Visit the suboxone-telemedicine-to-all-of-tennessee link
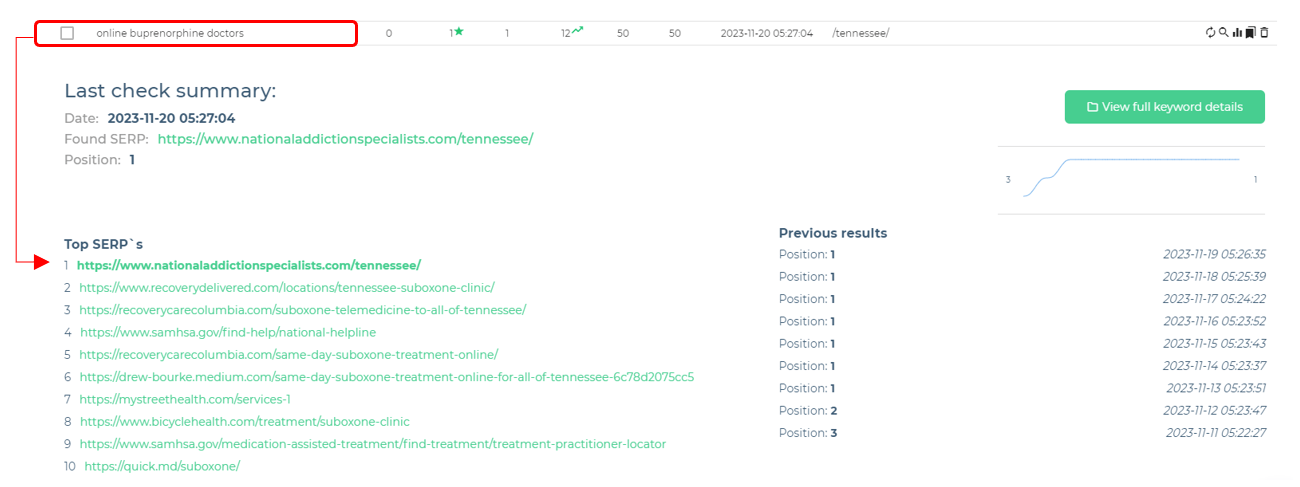 (302, 310)
